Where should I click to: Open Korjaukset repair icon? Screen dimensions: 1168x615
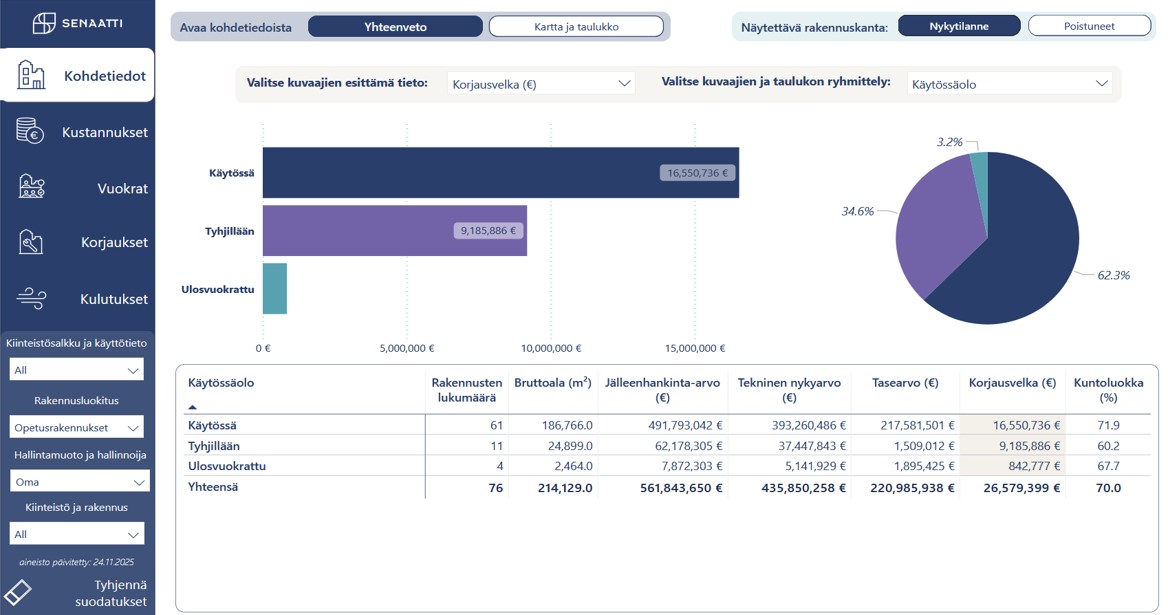(31, 242)
